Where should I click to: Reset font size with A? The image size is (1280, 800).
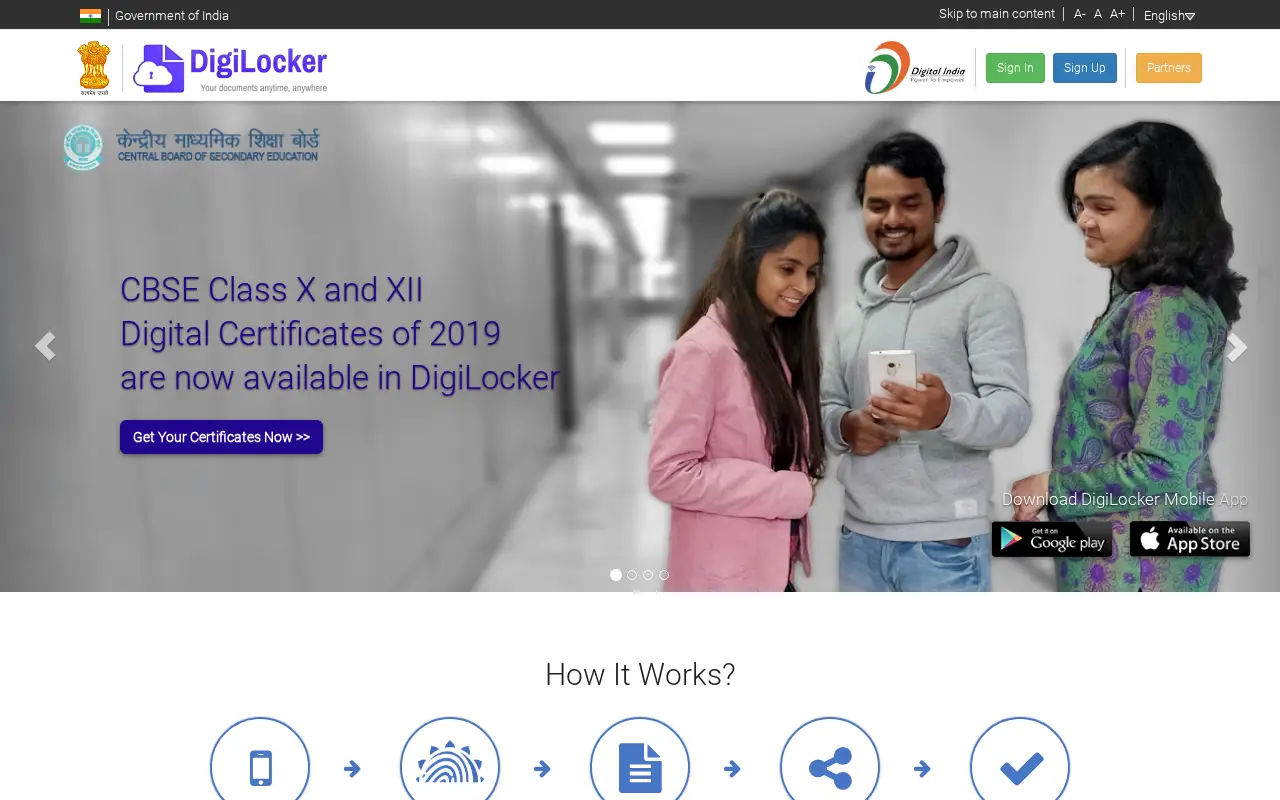click(x=1098, y=14)
